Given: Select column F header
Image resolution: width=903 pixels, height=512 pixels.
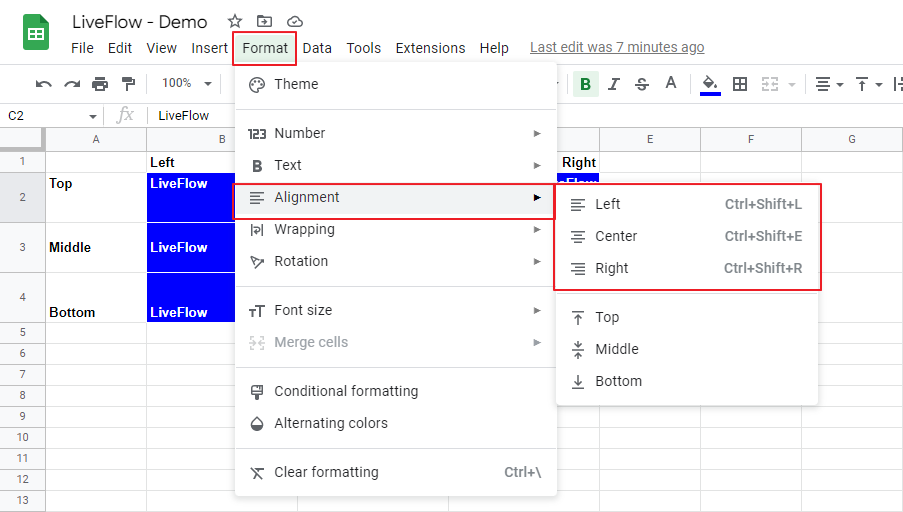Looking at the screenshot, I should (x=751, y=139).
